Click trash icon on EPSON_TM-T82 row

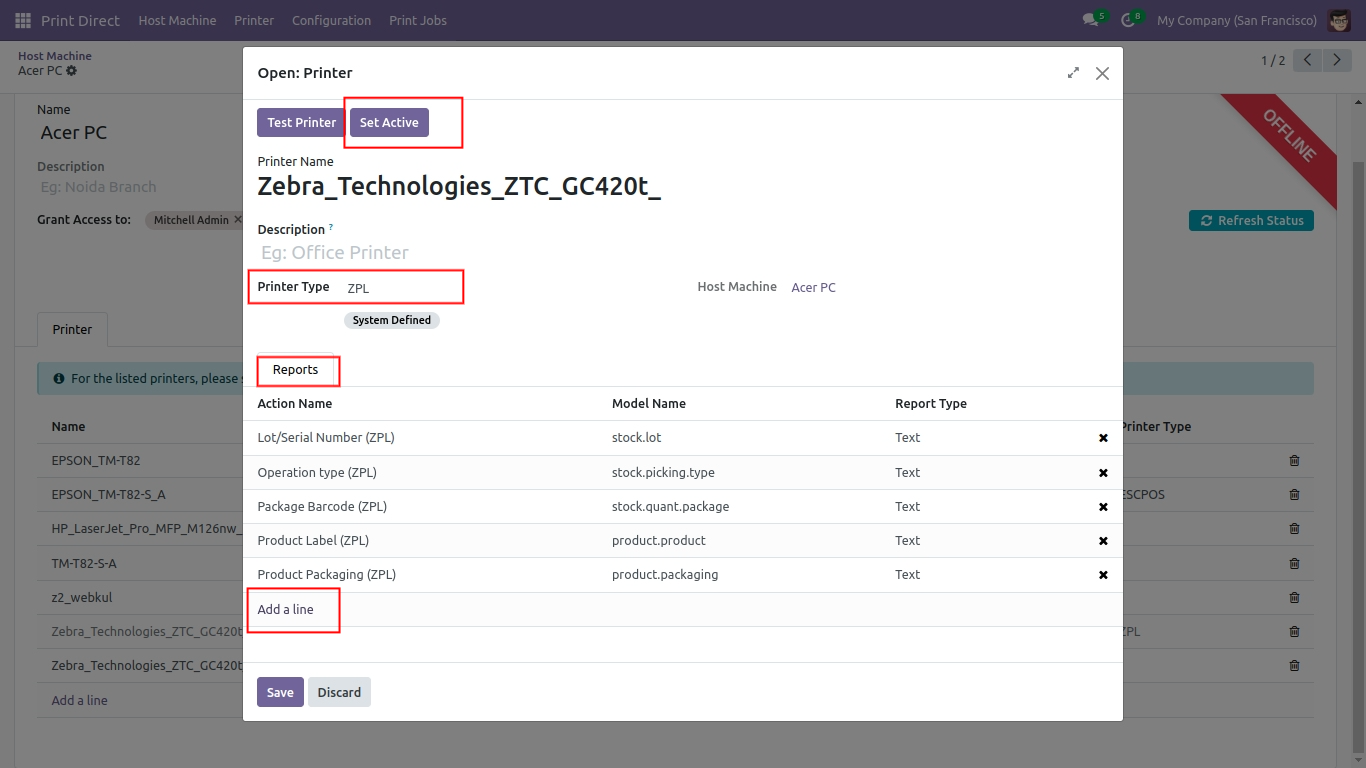tap(1295, 461)
